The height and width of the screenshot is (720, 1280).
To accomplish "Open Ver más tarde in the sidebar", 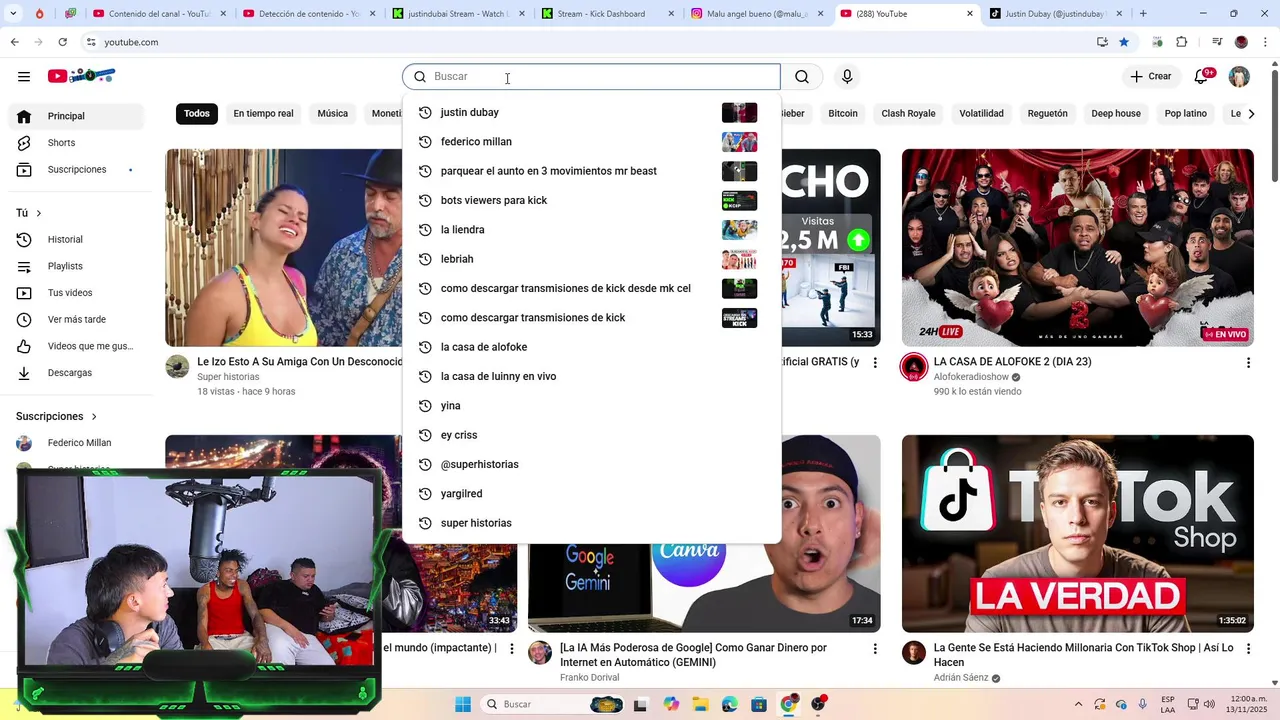I will (76, 320).
